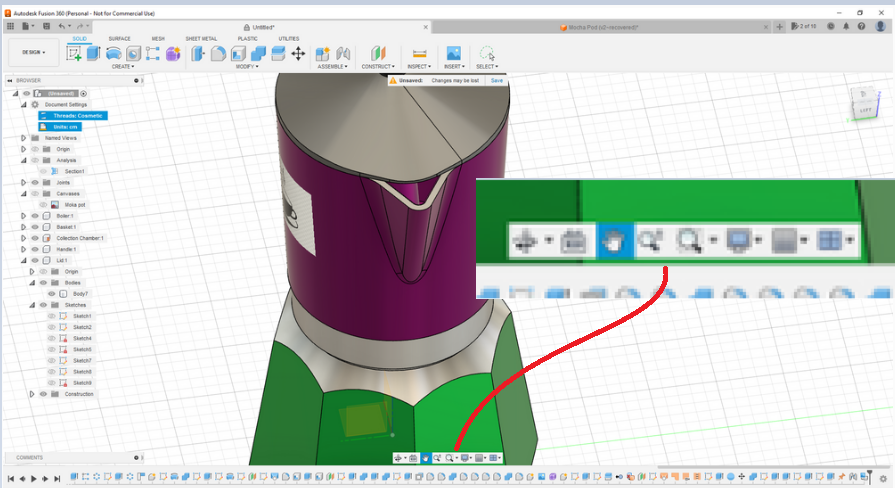Switch to the PLASTIC tab
Viewport: 895px width, 488px height.
247,39
